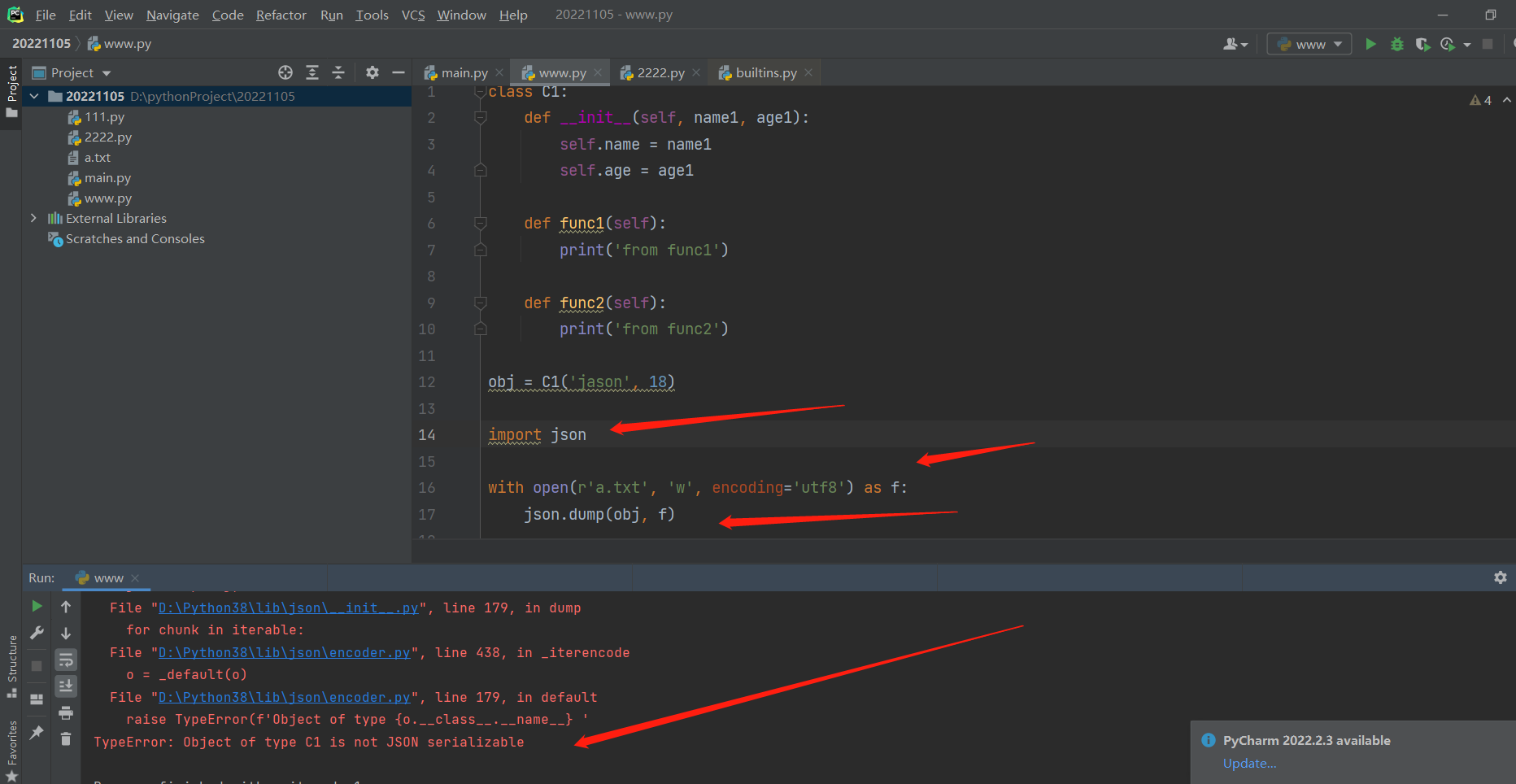Viewport: 1516px width, 784px height.
Task: Open the Favorites side tool window
Action: click(x=12, y=751)
